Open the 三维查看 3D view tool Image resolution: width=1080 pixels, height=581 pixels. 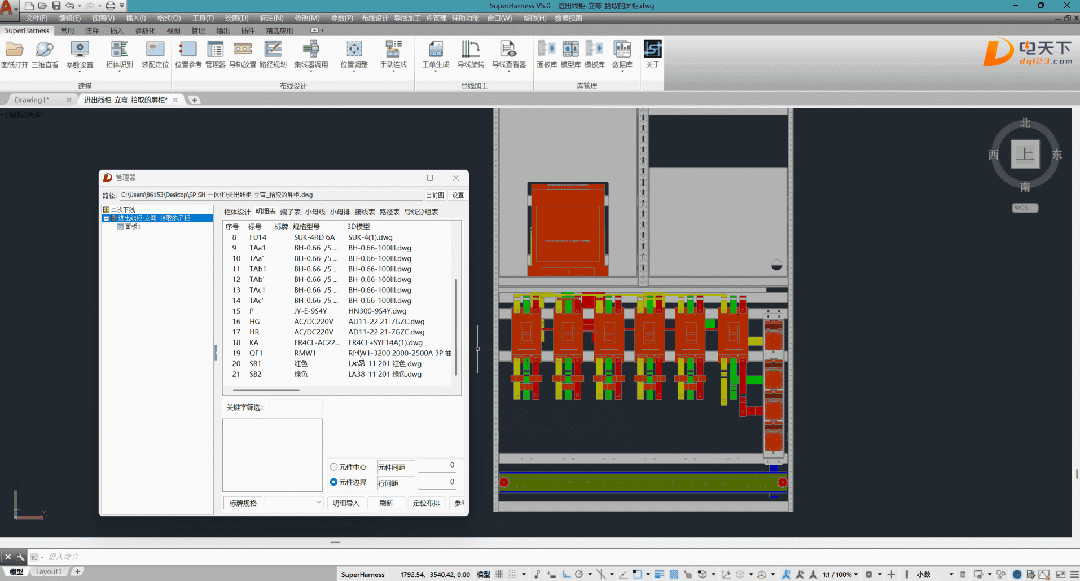pos(45,50)
